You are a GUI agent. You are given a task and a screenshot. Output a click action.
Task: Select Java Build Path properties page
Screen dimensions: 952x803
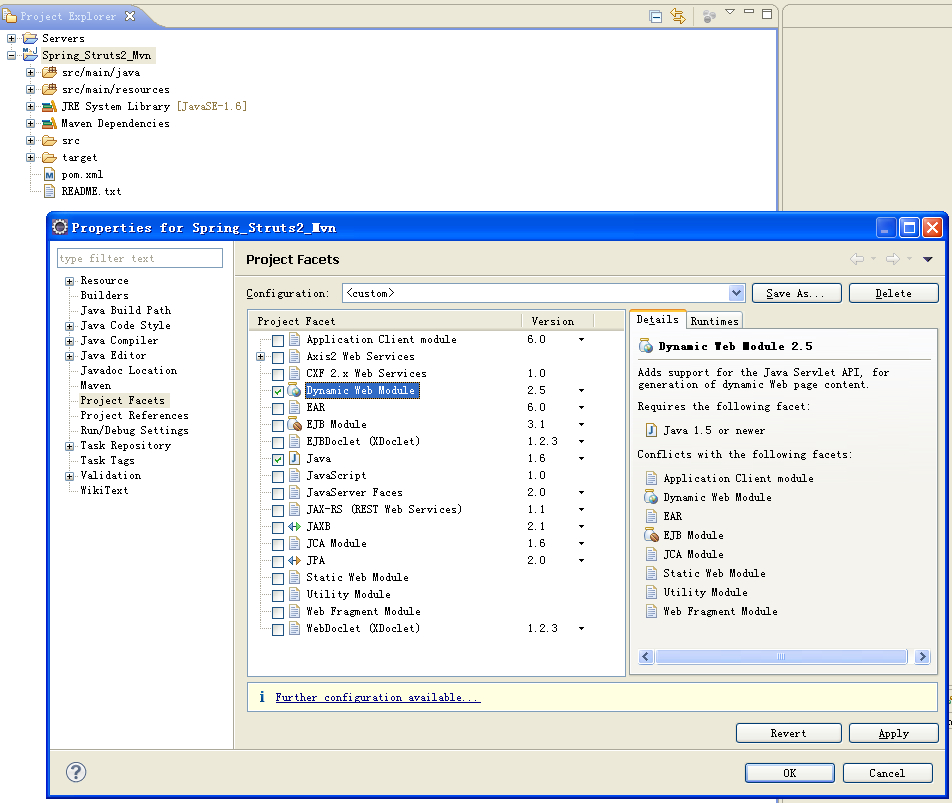126,310
